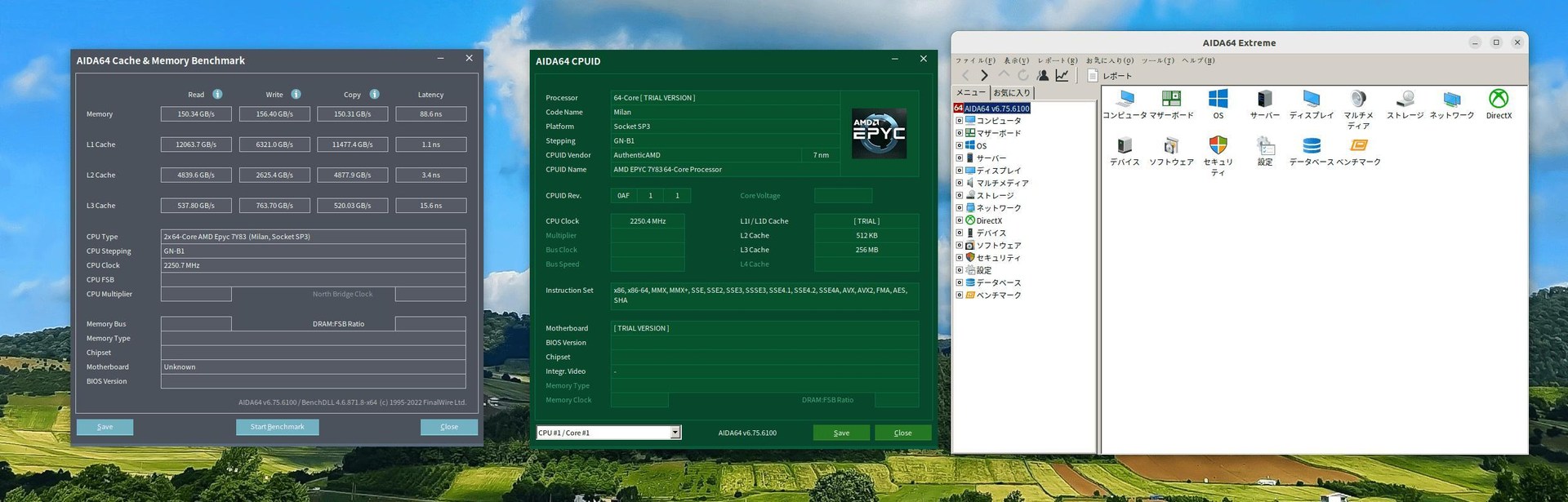Open the レポート(R) menu
Screen dimensions: 1568x502
(x=1058, y=60)
